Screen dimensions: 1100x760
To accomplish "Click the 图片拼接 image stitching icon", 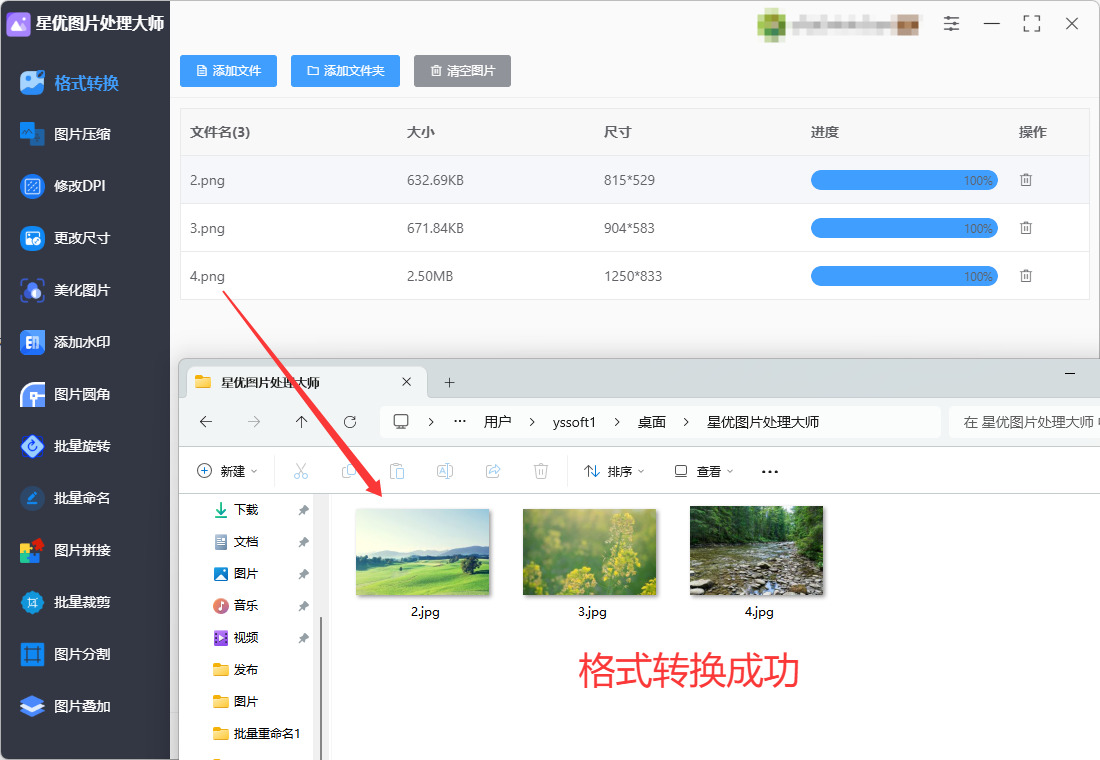I will pyautogui.click(x=32, y=550).
